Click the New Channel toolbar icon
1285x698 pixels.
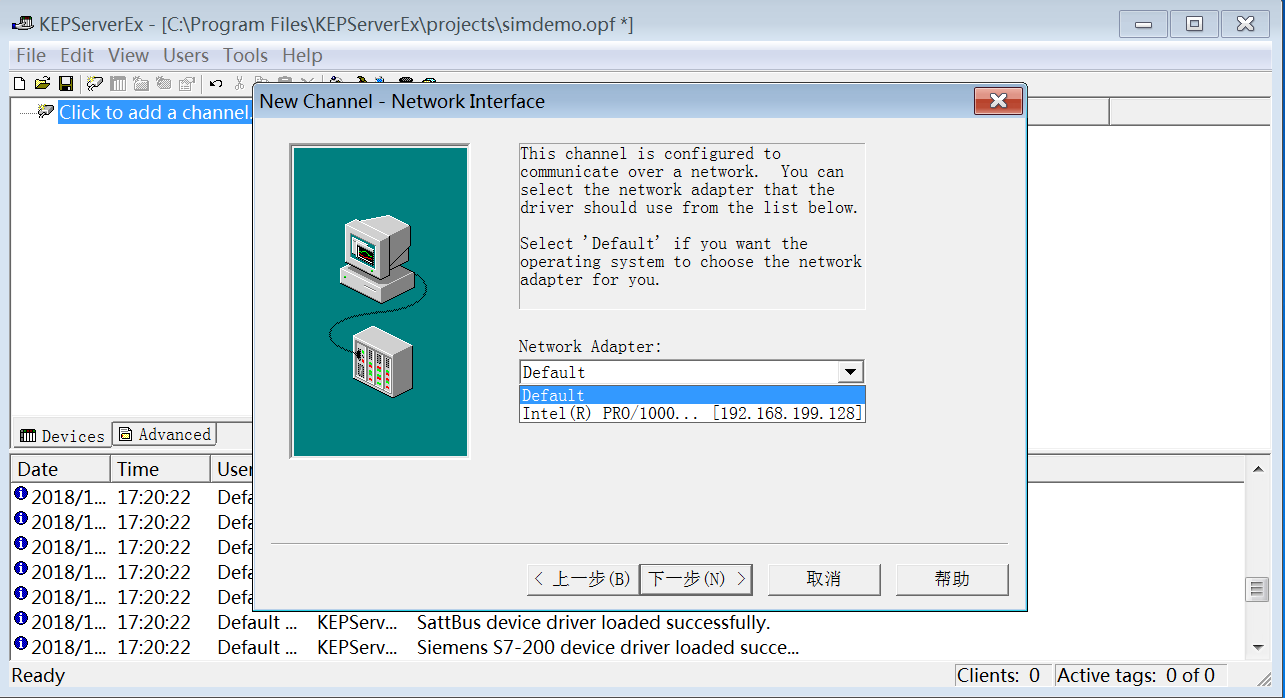[x=95, y=84]
